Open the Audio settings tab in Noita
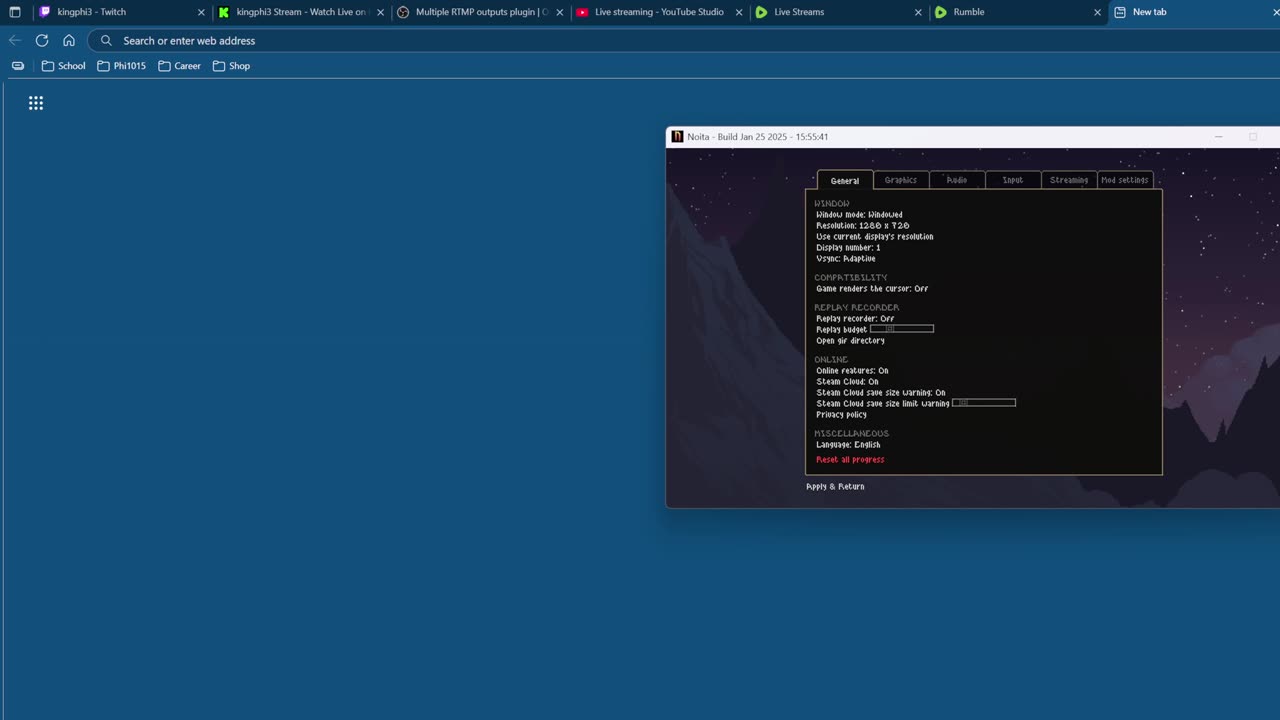This screenshot has width=1280, height=720. (x=957, y=180)
